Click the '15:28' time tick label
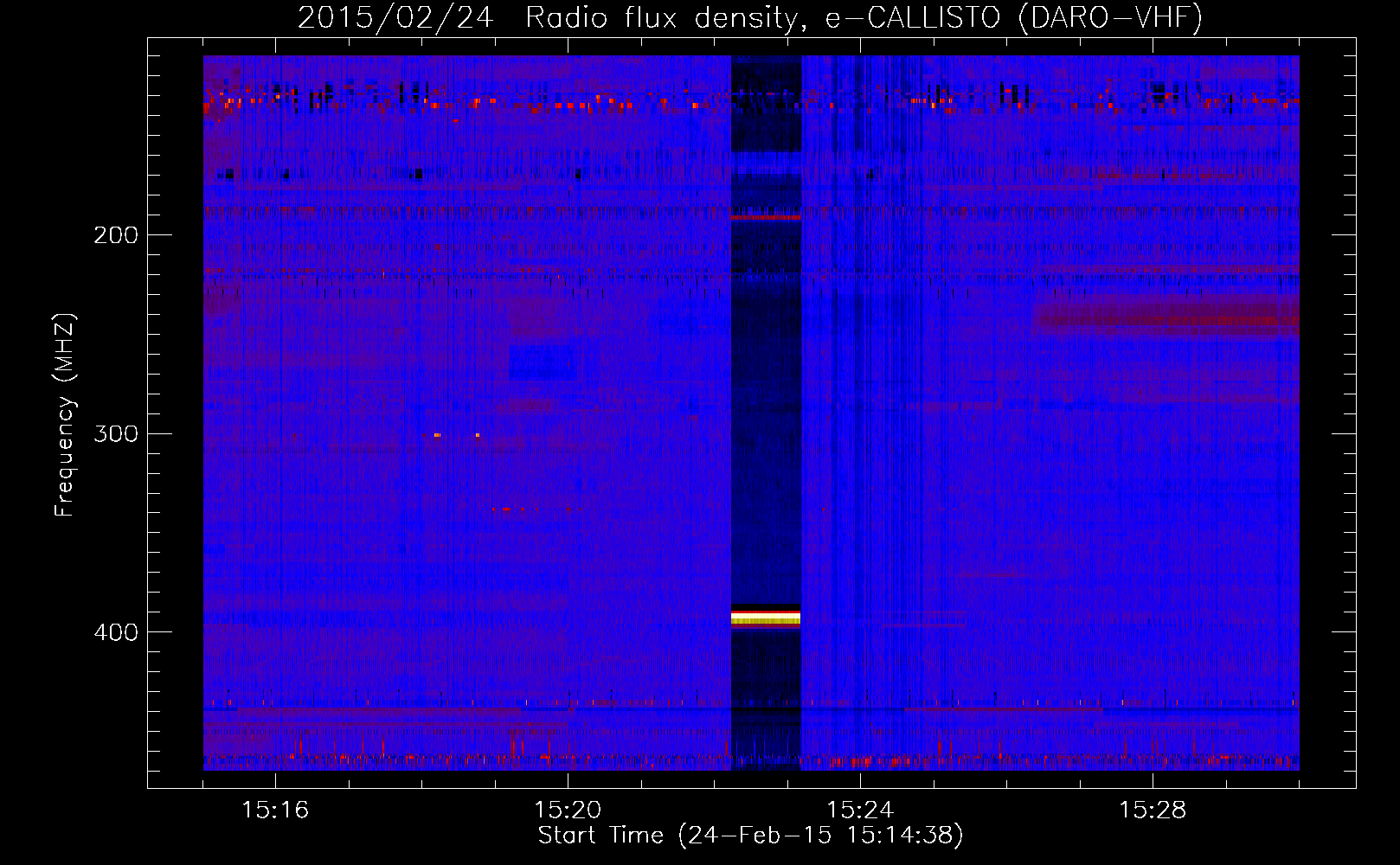 (x=1153, y=810)
